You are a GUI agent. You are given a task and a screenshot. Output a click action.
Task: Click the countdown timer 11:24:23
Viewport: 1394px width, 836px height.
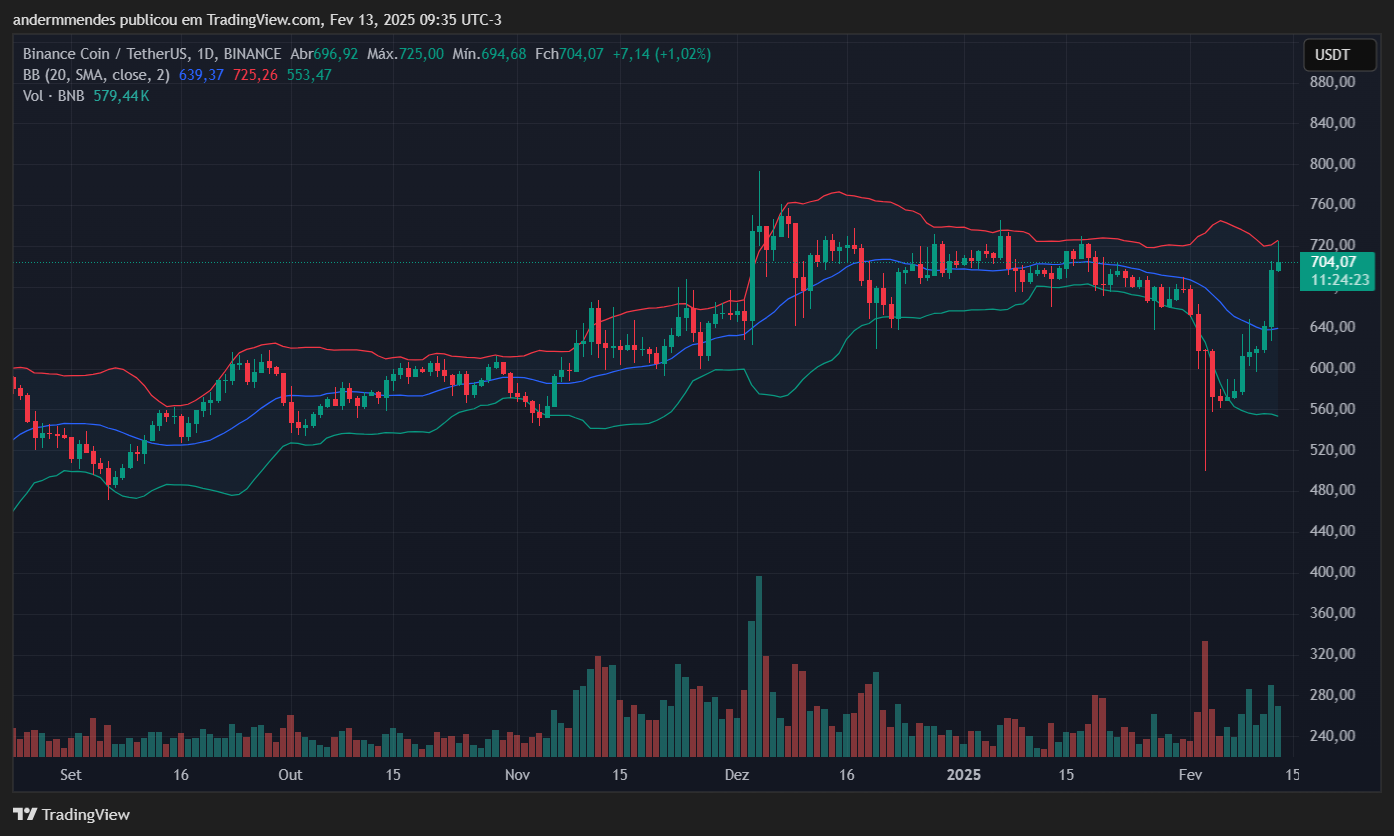click(1339, 280)
